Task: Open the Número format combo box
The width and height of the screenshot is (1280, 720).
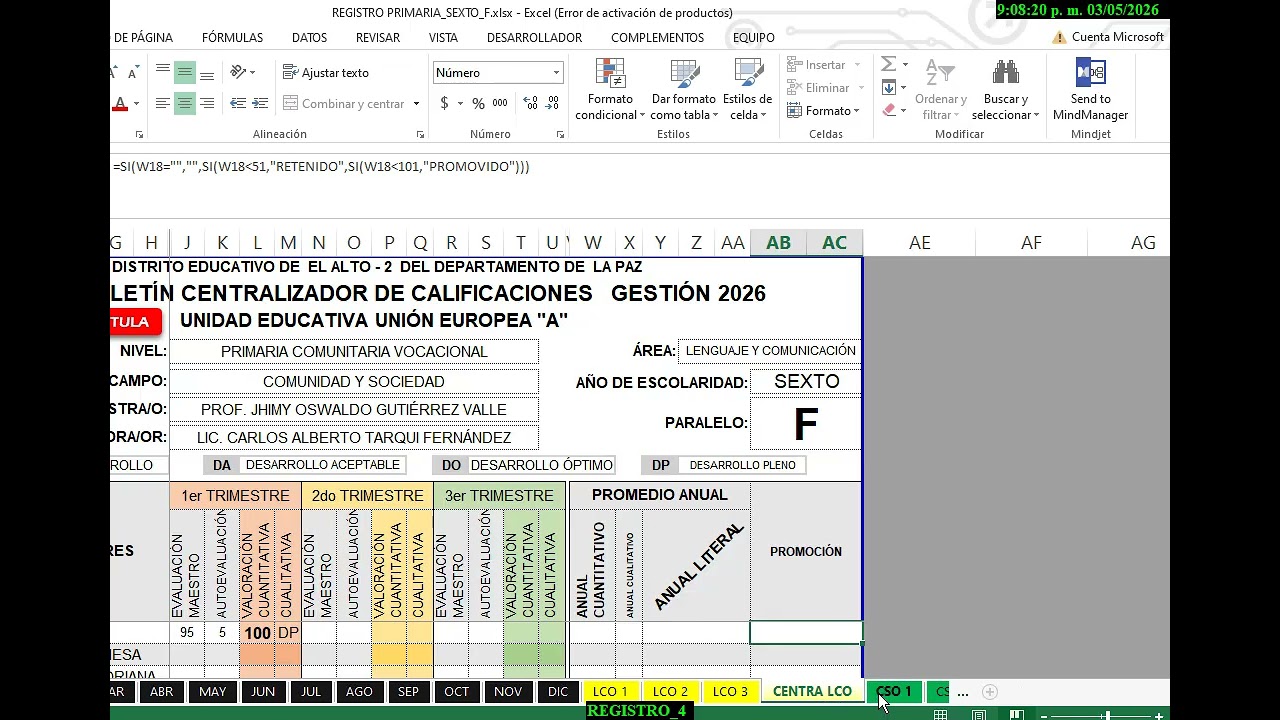Action: (x=498, y=72)
